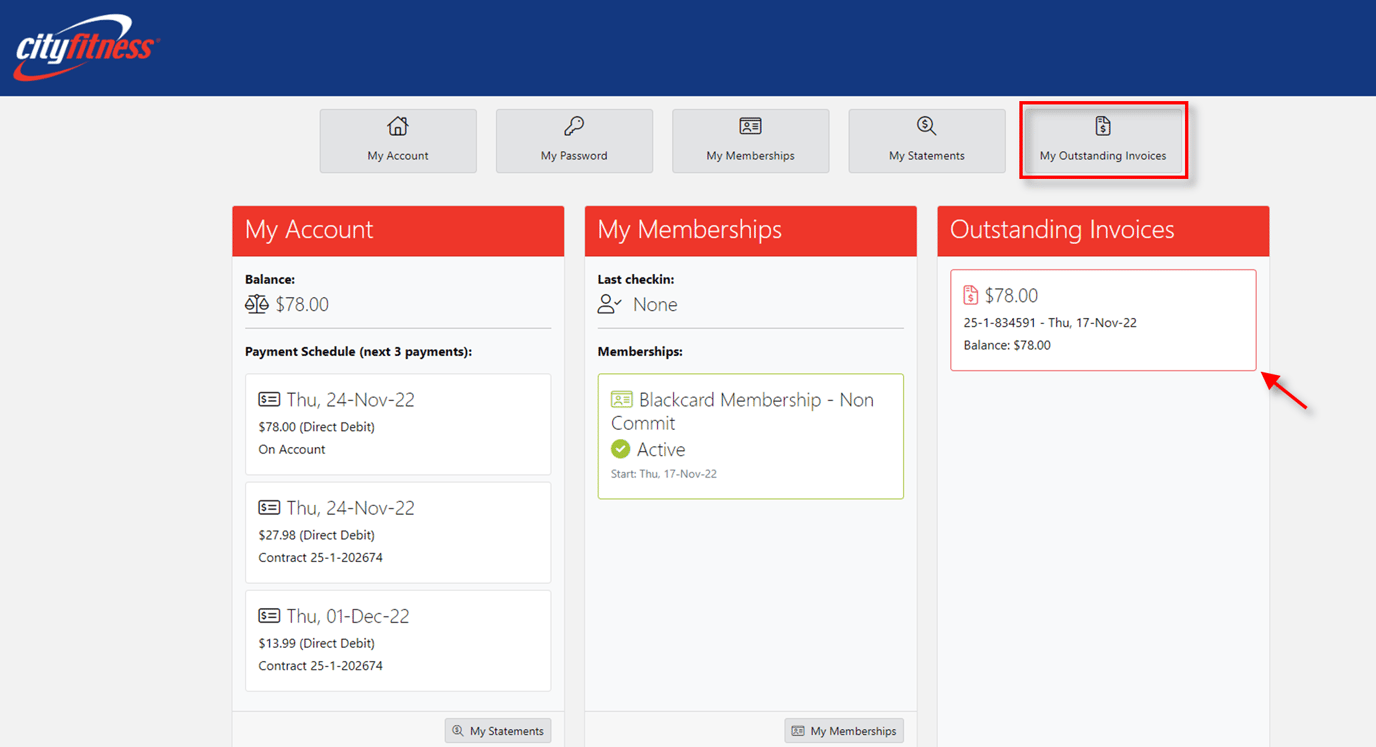Click the balance scale icon beside $78.00
The image size is (1376, 747).
point(257,304)
